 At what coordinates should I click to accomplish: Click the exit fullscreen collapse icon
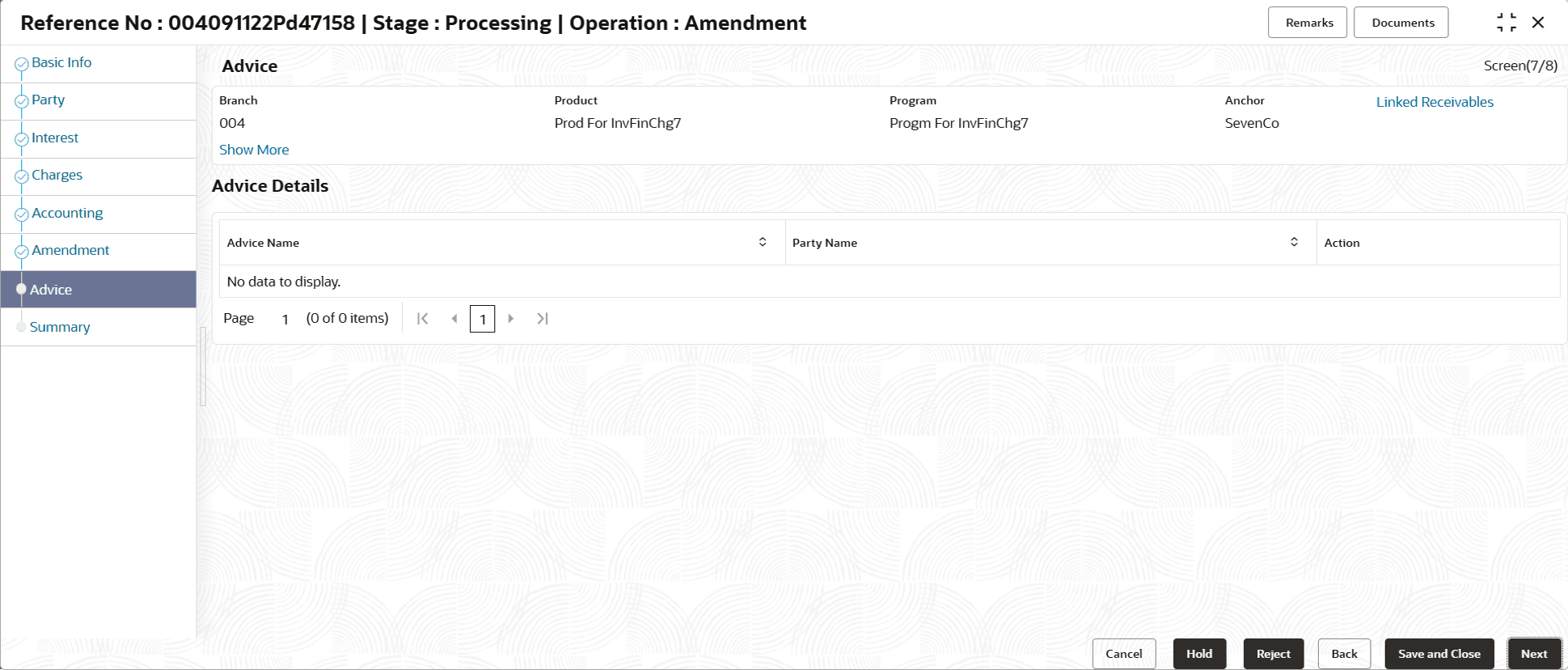(x=1506, y=23)
